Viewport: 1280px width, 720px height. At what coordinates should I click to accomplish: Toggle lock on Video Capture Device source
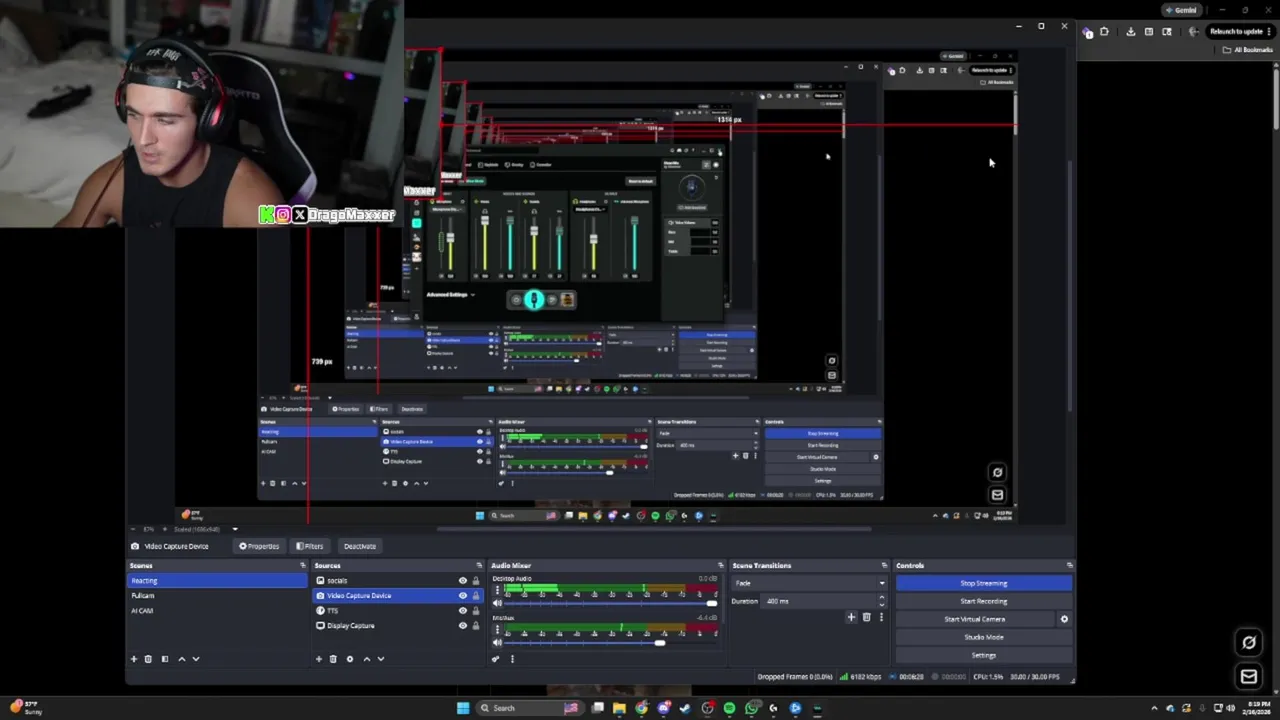click(475, 596)
